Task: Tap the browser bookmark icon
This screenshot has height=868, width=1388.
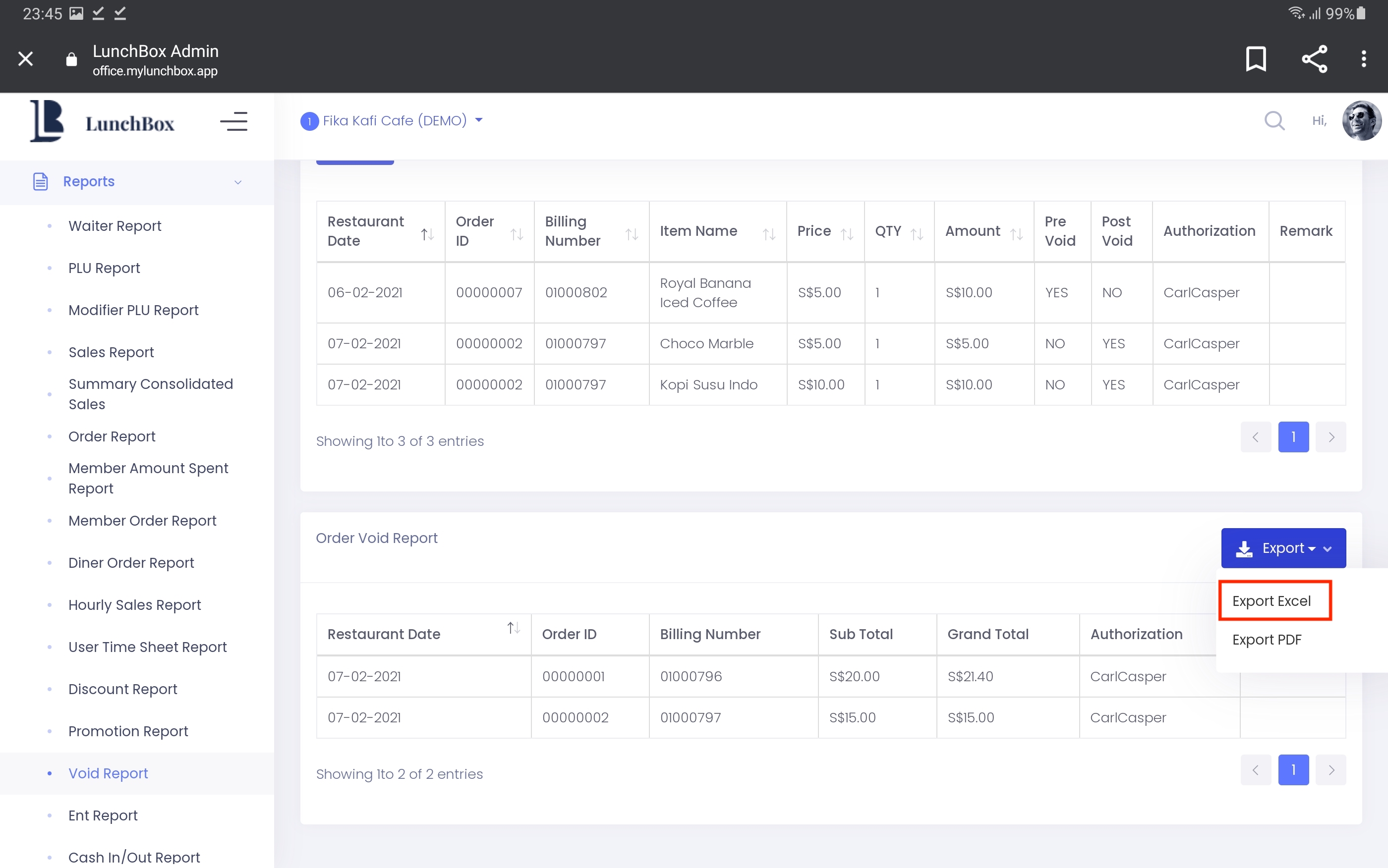Action: [x=1255, y=58]
